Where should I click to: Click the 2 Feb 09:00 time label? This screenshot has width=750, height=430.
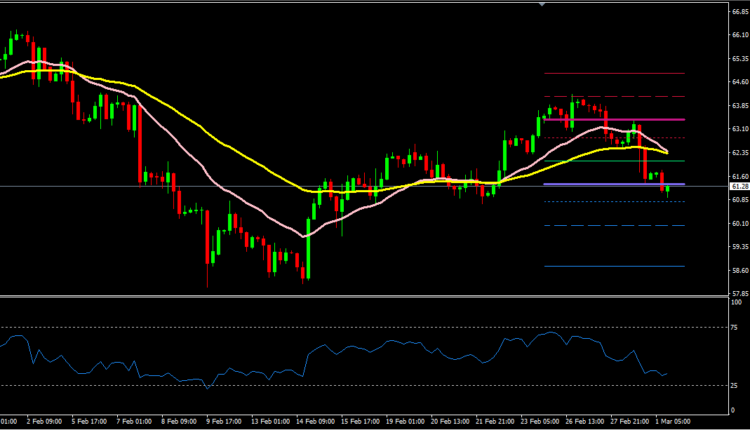pyautogui.click(x=45, y=422)
